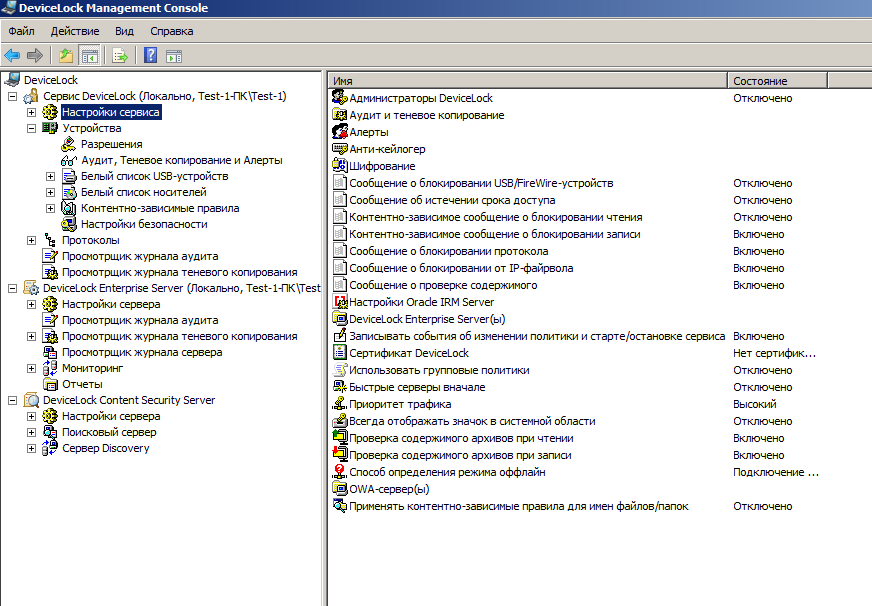Select Сообщение о проверке содержимого row
Image resolution: width=872 pixels, height=606 pixels.
coord(443,285)
